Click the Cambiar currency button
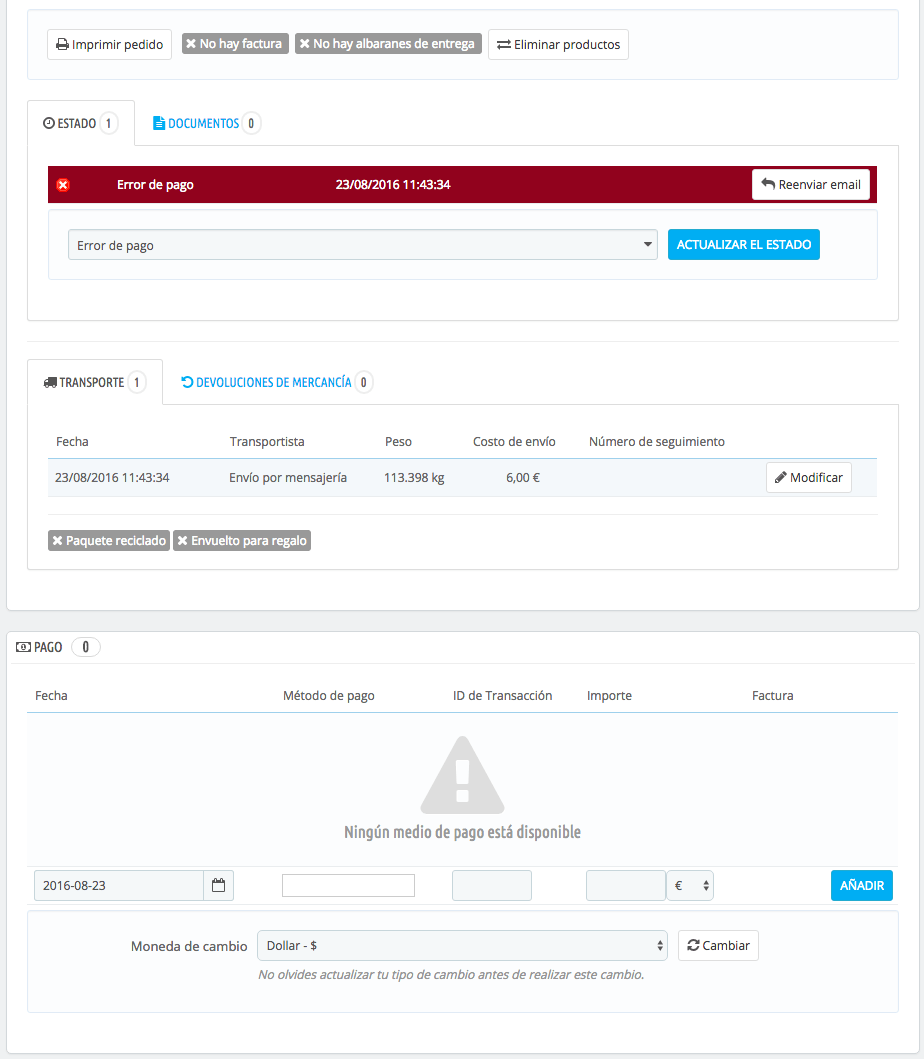The width and height of the screenshot is (924, 1059). point(718,946)
